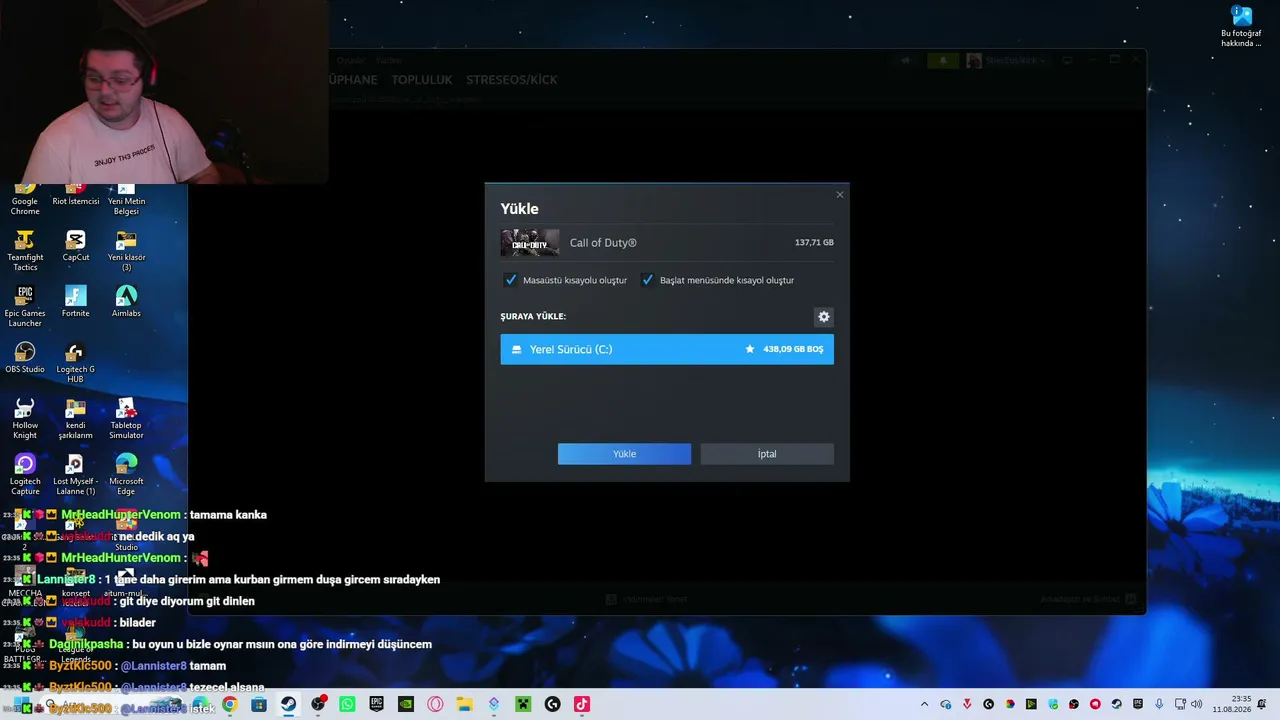The width and height of the screenshot is (1280, 720).
Task: Click Steam icon in system tray
Action: point(1117,705)
